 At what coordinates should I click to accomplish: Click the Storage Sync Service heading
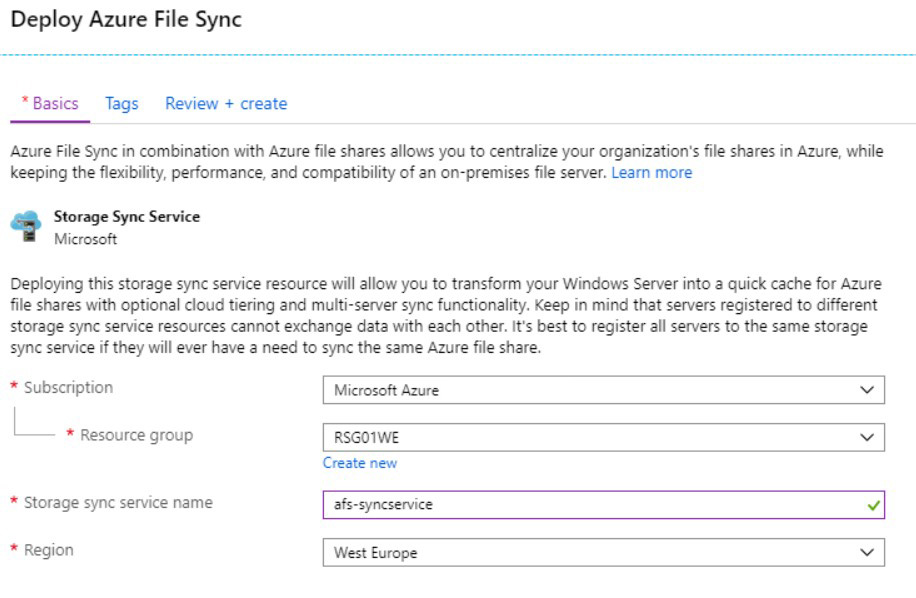127,217
